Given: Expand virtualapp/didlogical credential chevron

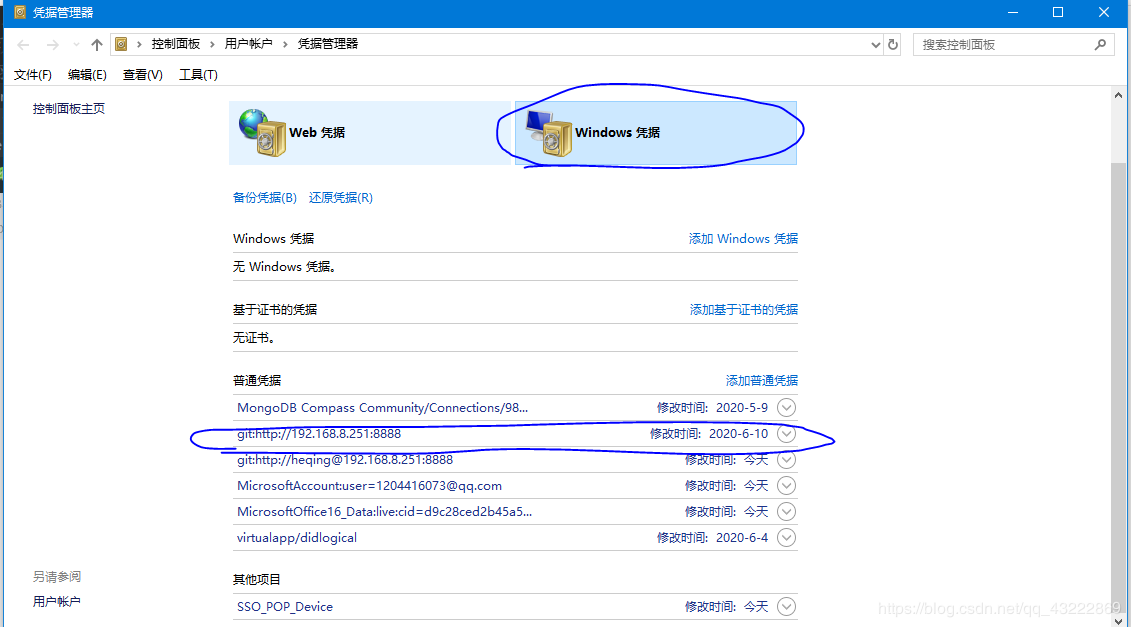Looking at the screenshot, I should pyautogui.click(x=786, y=538).
